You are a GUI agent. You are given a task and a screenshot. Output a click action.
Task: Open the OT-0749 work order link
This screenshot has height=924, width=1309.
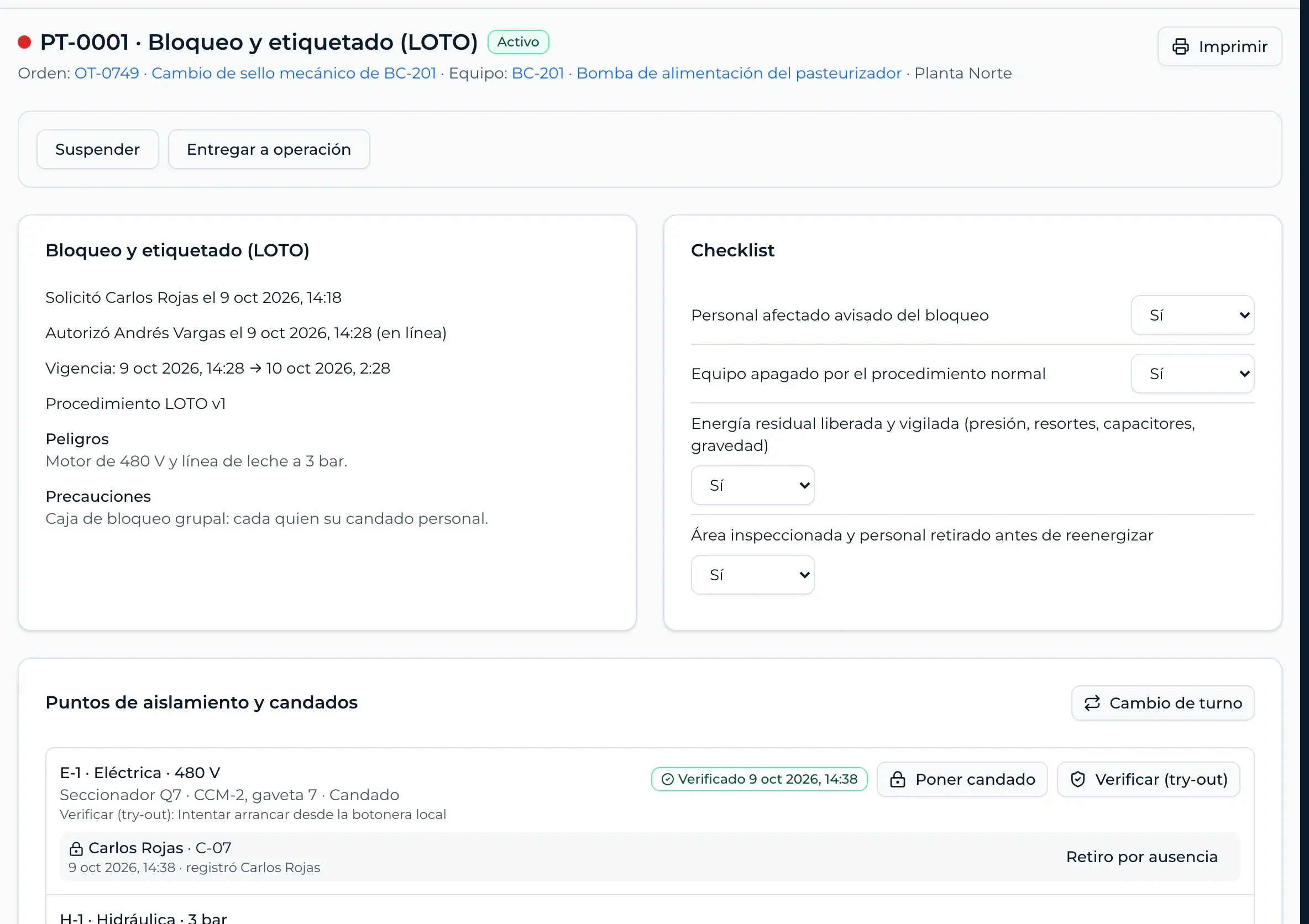click(x=255, y=73)
